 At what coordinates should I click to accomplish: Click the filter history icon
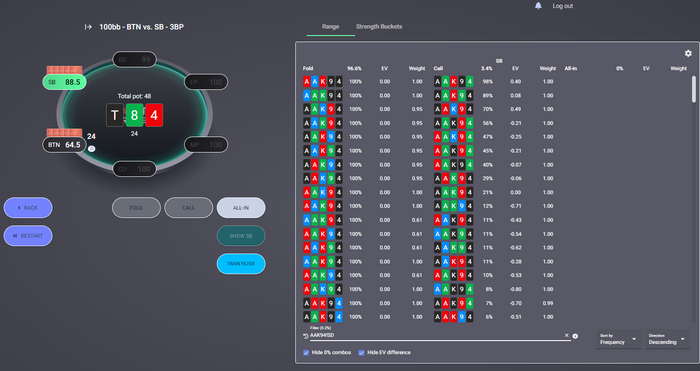pyautogui.click(x=306, y=336)
